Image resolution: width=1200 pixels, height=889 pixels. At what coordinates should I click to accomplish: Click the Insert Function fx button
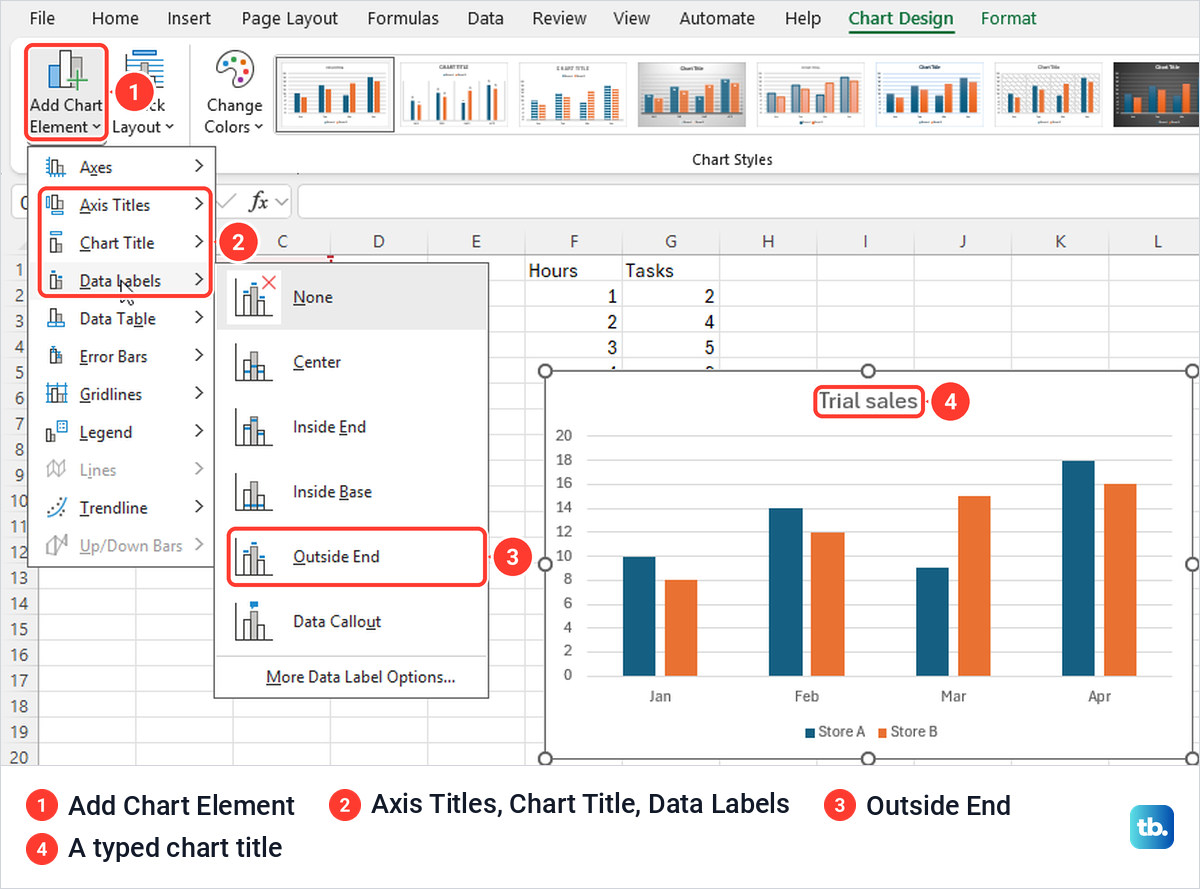(259, 201)
